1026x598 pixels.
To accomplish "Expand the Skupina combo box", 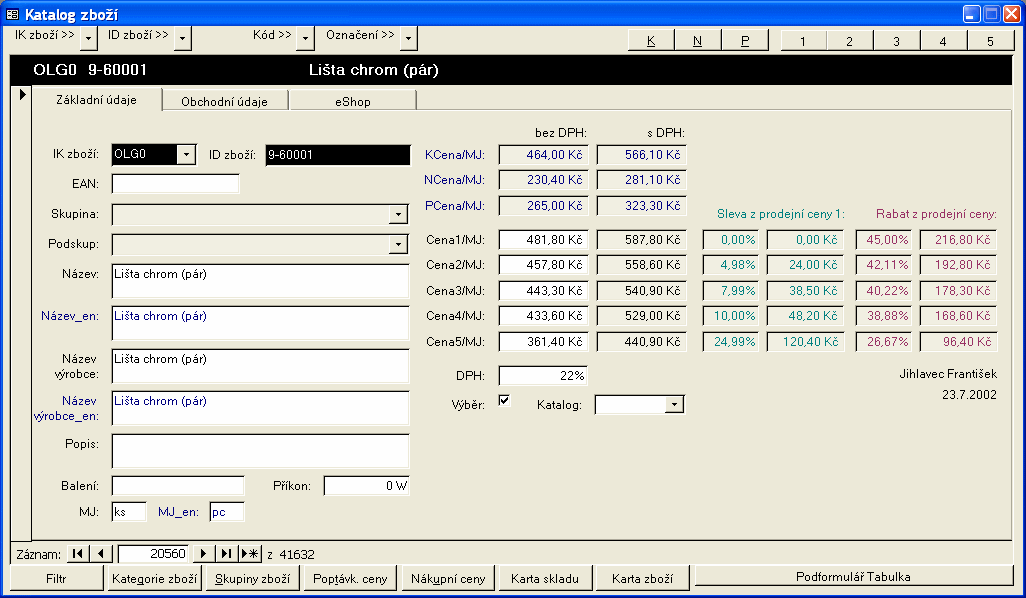I will point(399,215).
